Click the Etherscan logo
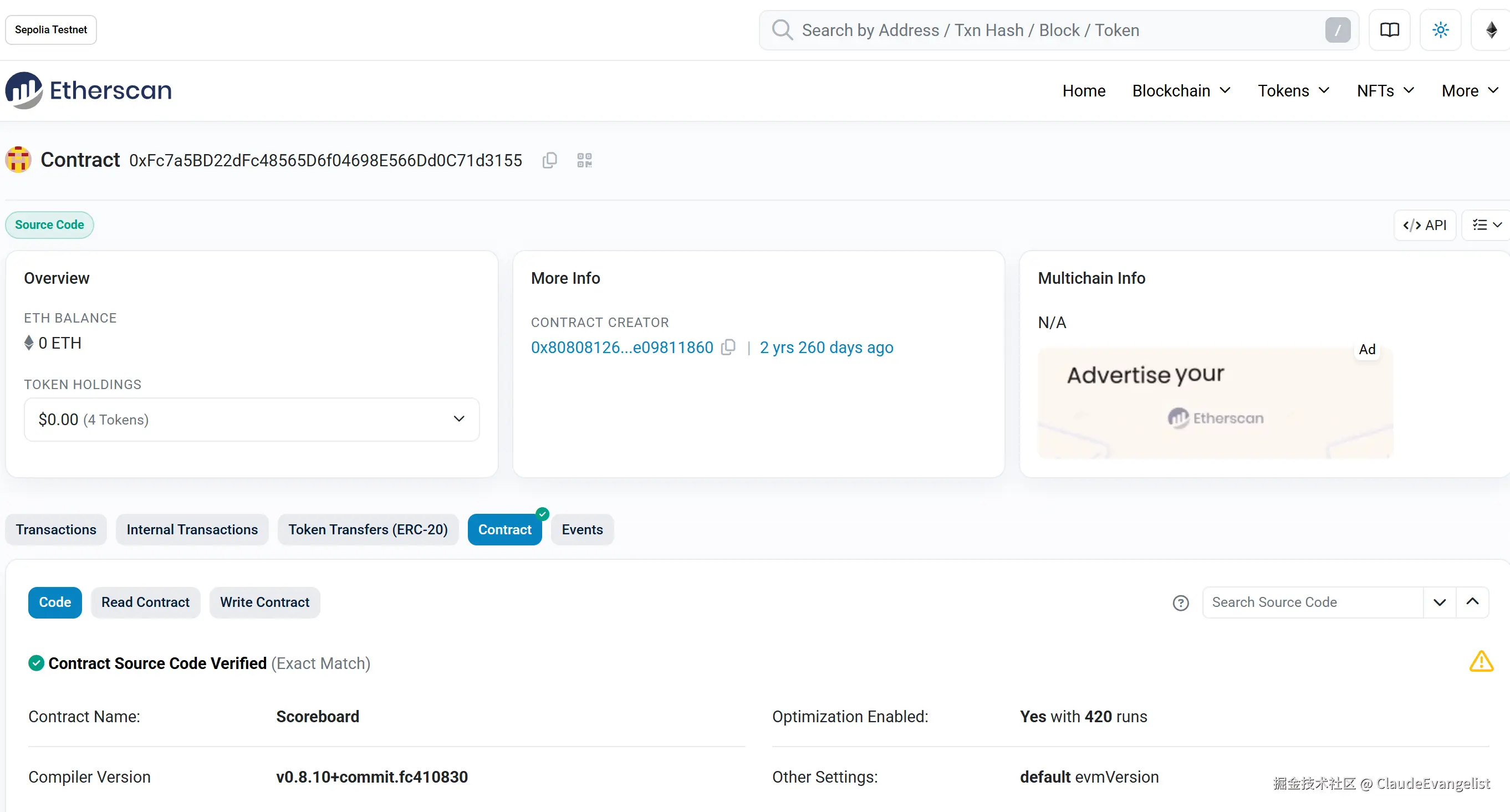Image resolution: width=1510 pixels, height=812 pixels. 89,90
